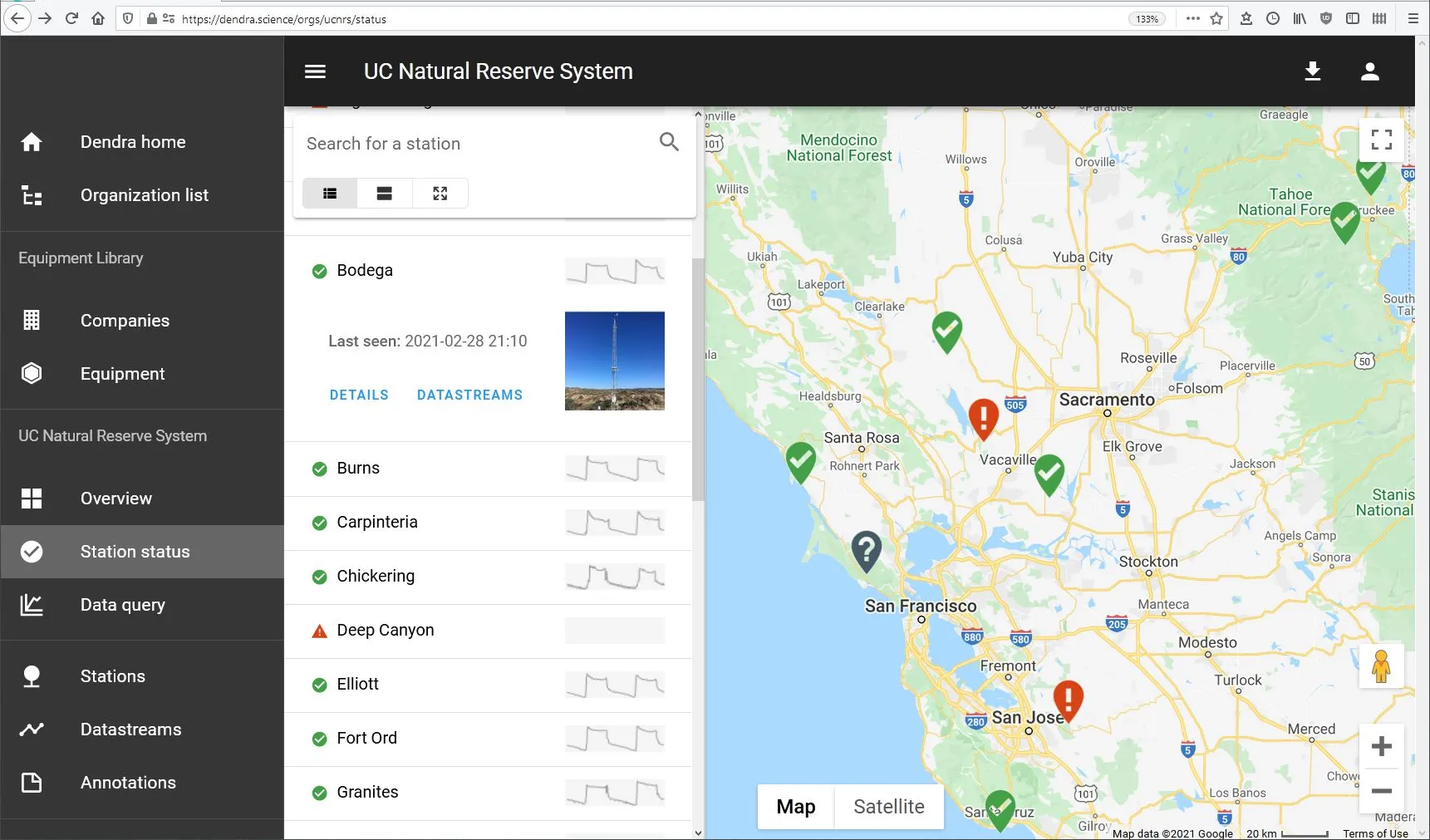The width and height of the screenshot is (1430, 840).
Task: Open Equipment section
Action: 142,374
